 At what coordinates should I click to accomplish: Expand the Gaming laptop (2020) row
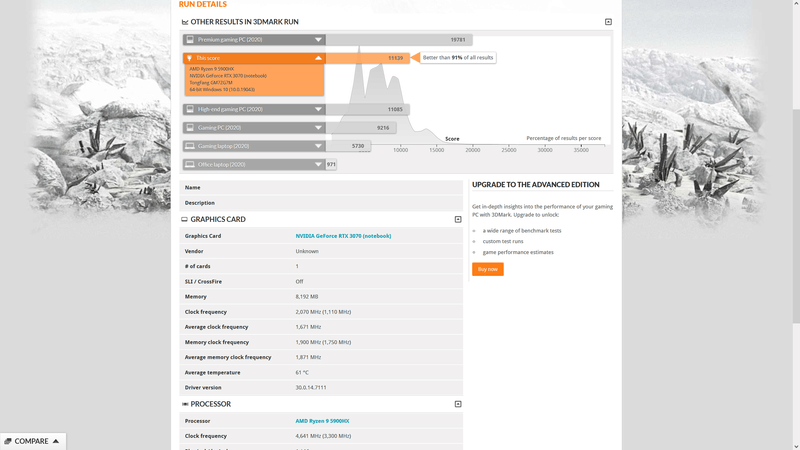click(x=318, y=146)
